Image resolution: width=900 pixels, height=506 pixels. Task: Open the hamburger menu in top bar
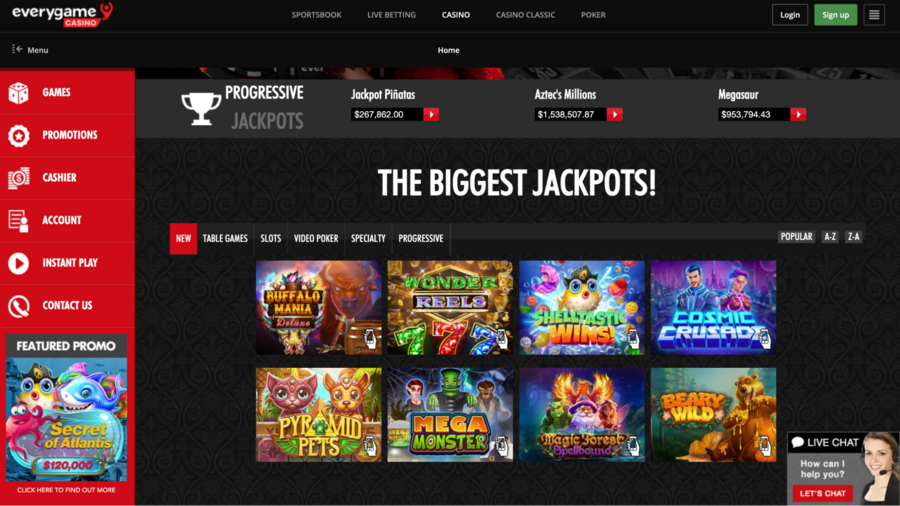click(x=874, y=15)
